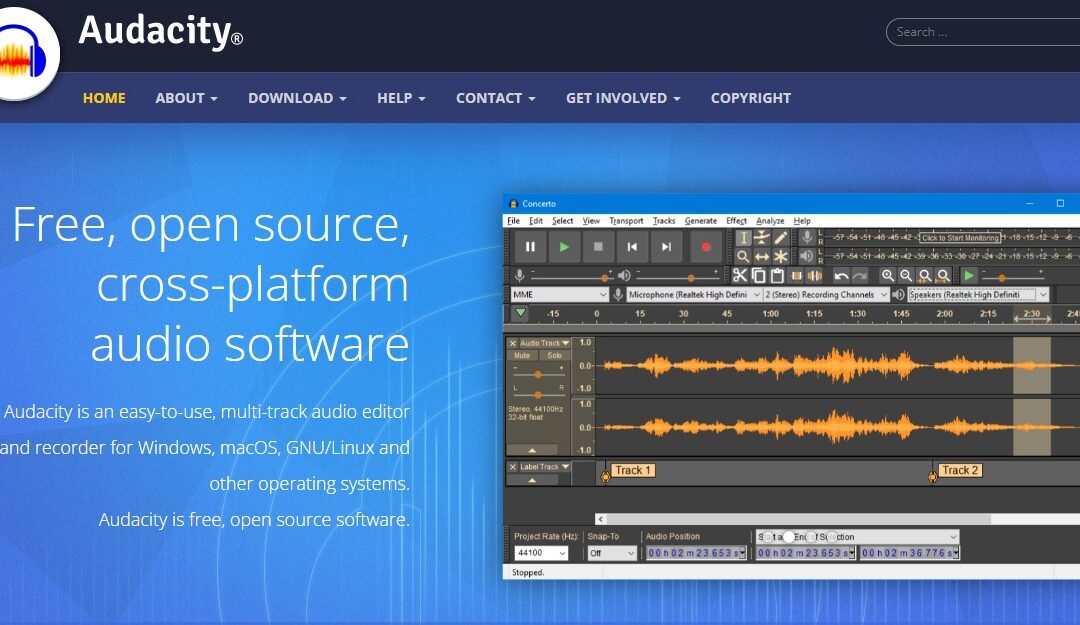Click the Zoom In icon
Image resolution: width=1080 pixels, height=625 pixels.
pos(888,276)
